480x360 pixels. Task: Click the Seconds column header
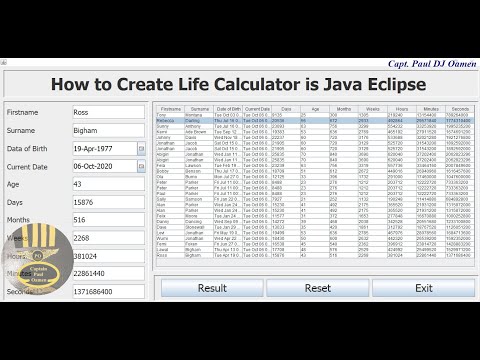click(x=460, y=109)
